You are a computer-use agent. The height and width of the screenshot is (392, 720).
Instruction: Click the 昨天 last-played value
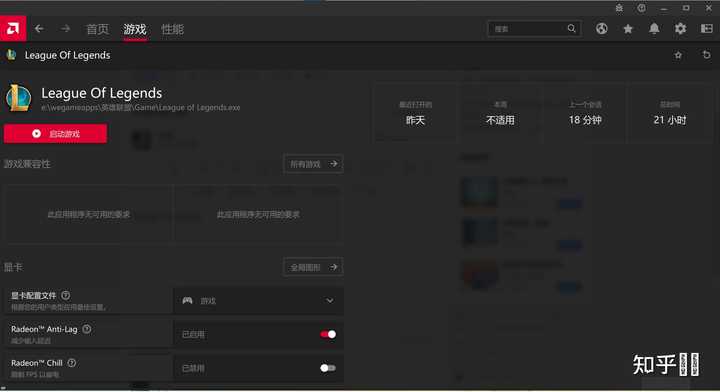click(415, 120)
